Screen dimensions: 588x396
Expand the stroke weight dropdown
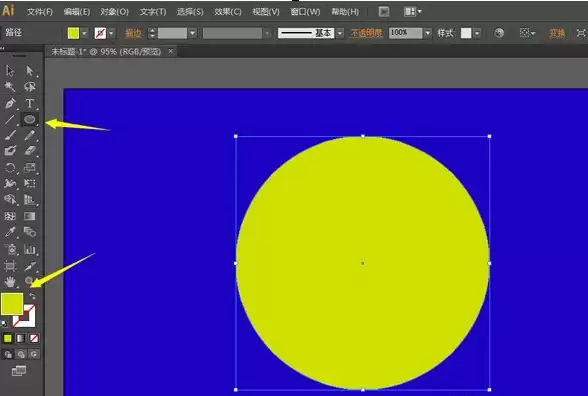pyautogui.click(x=192, y=33)
